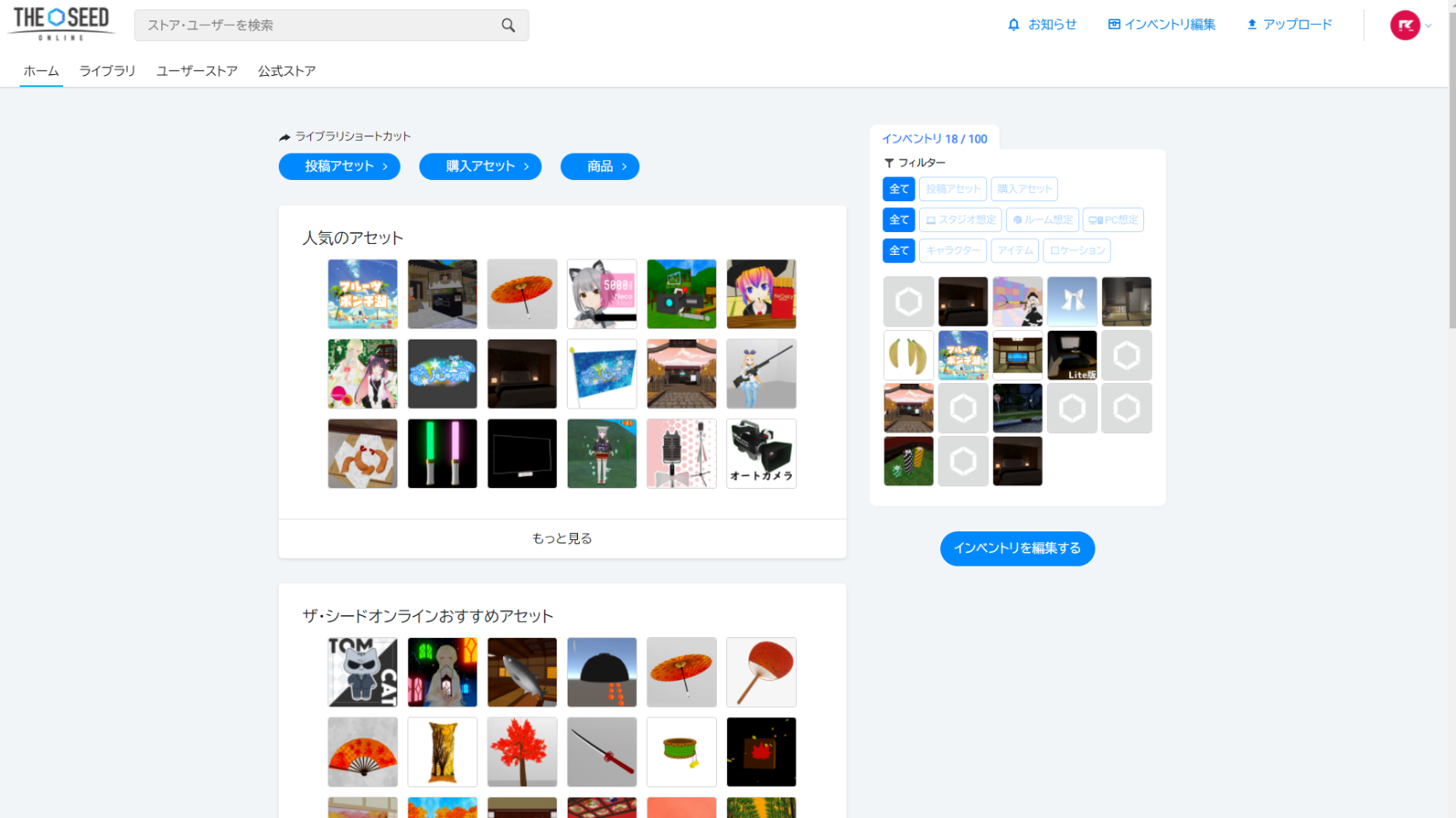Select the インベントリ 18 / 100 tab

pyautogui.click(x=934, y=138)
